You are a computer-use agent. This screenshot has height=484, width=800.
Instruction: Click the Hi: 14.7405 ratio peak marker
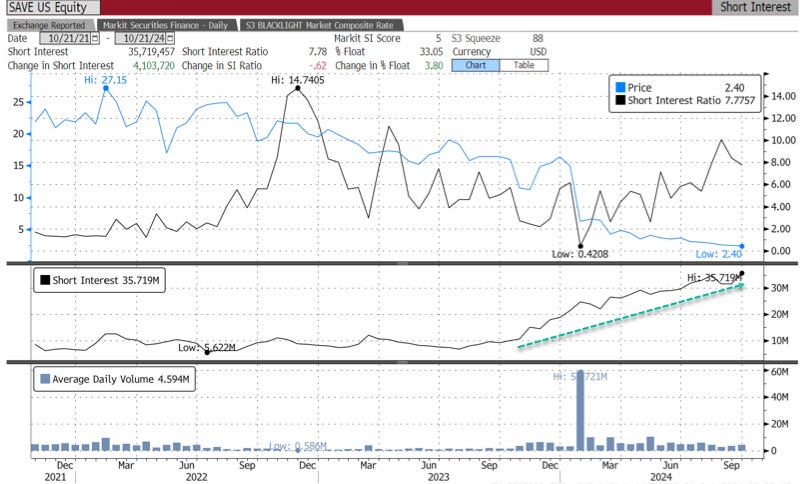click(x=296, y=90)
